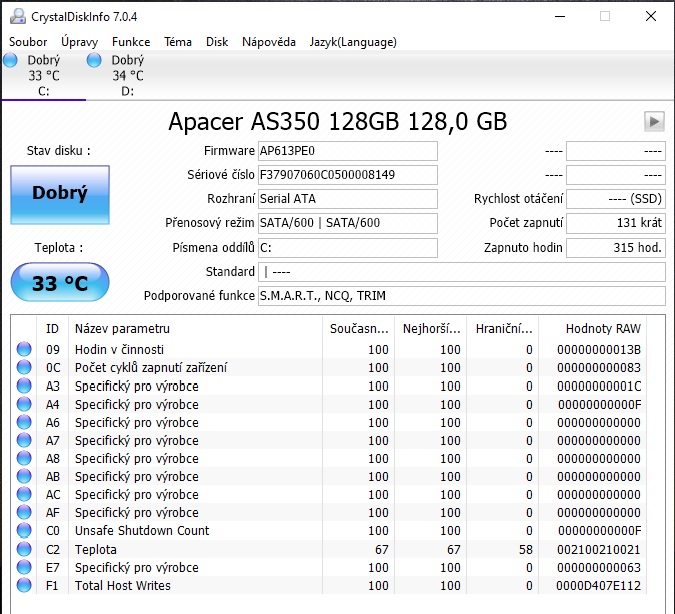This screenshot has height=614, width=675.
Task: Click status orb for Total Host Writes row
Action: coord(24,585)
